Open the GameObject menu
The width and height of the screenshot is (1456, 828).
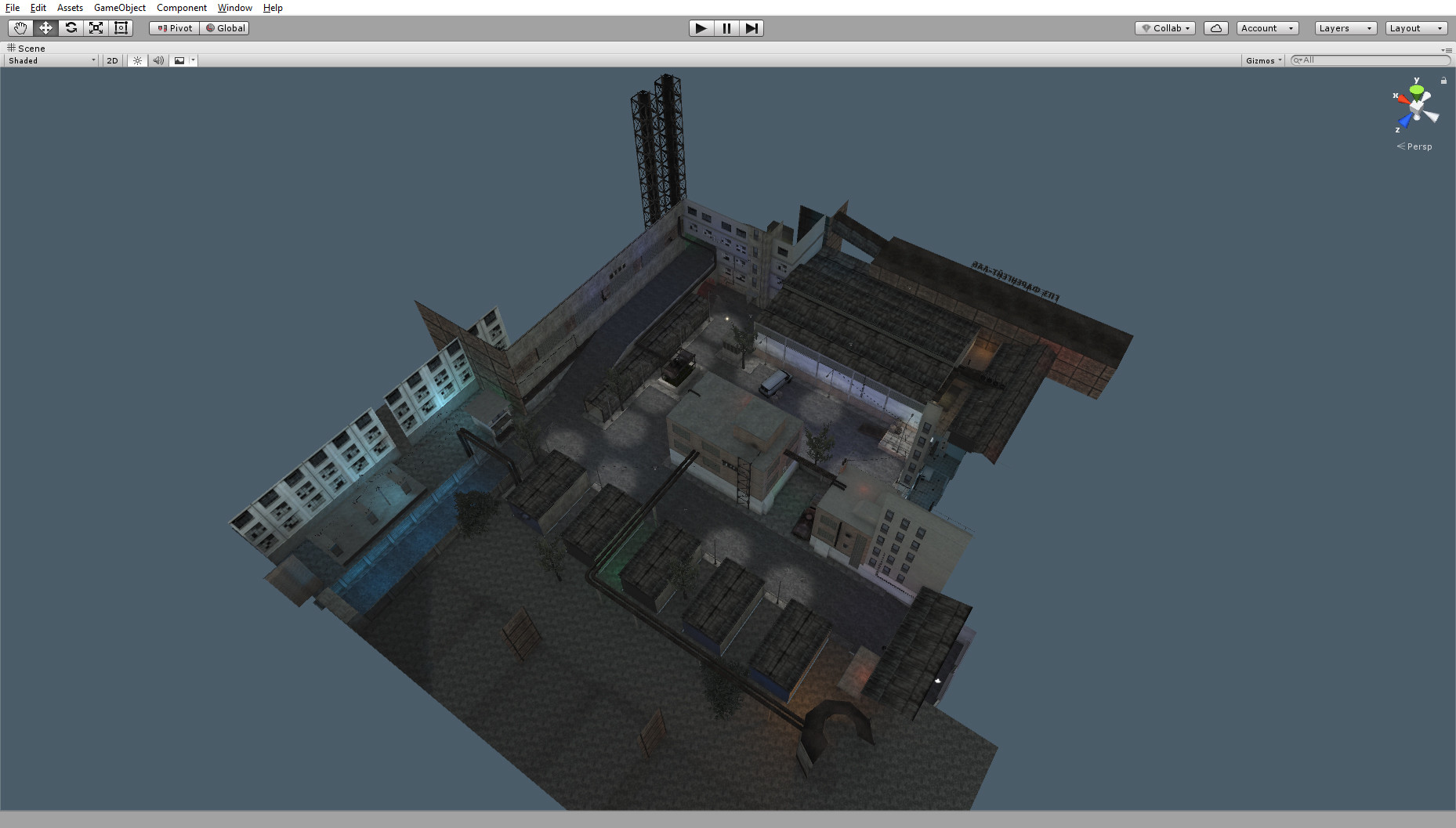tap(118, 7)
